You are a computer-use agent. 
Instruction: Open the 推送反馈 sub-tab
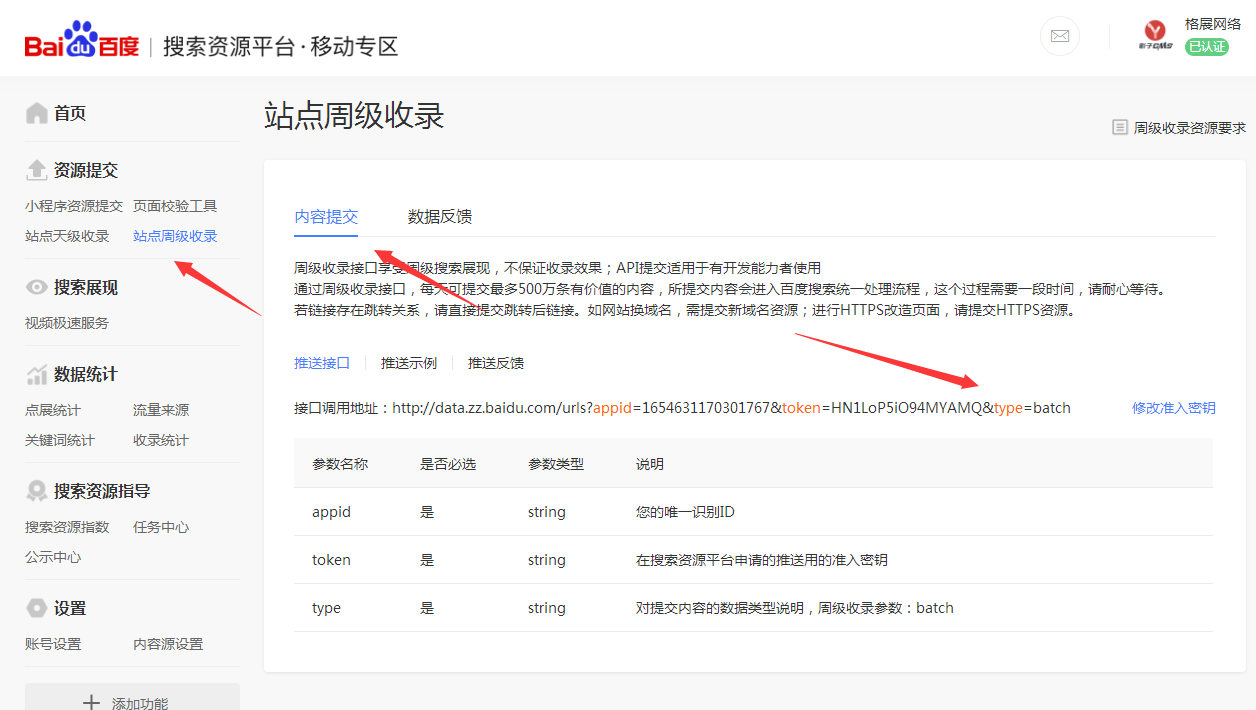click(496, 363)
